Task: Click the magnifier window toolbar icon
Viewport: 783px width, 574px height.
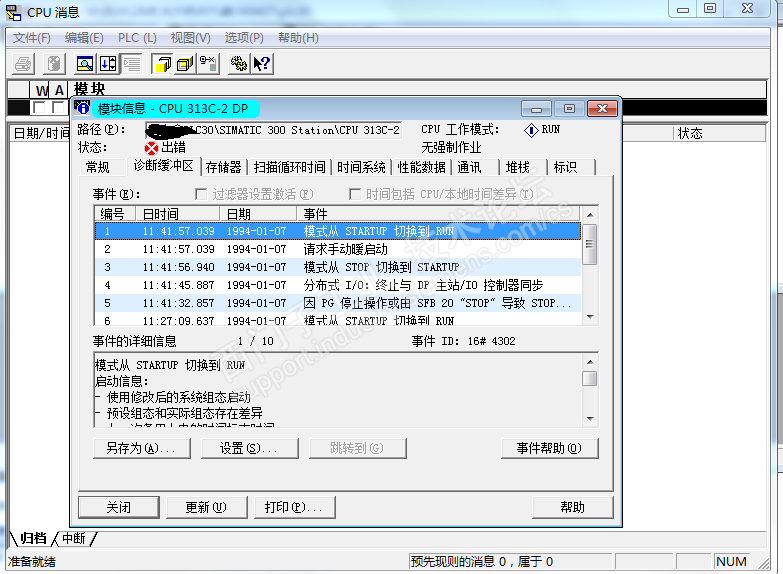Action: point(84,64)
